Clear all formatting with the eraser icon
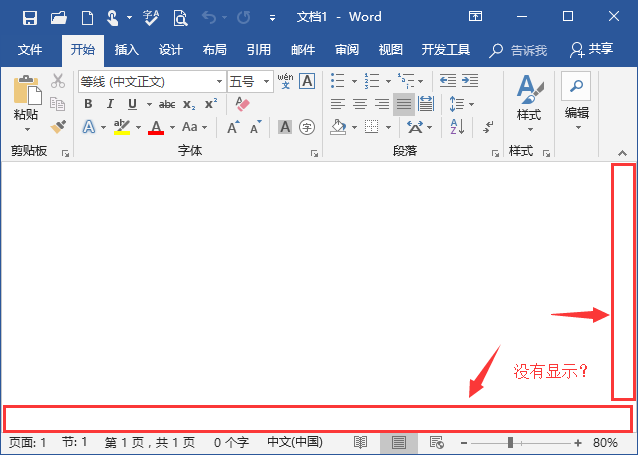This screenshot has height=455, width=638. [x=241, y=103]
